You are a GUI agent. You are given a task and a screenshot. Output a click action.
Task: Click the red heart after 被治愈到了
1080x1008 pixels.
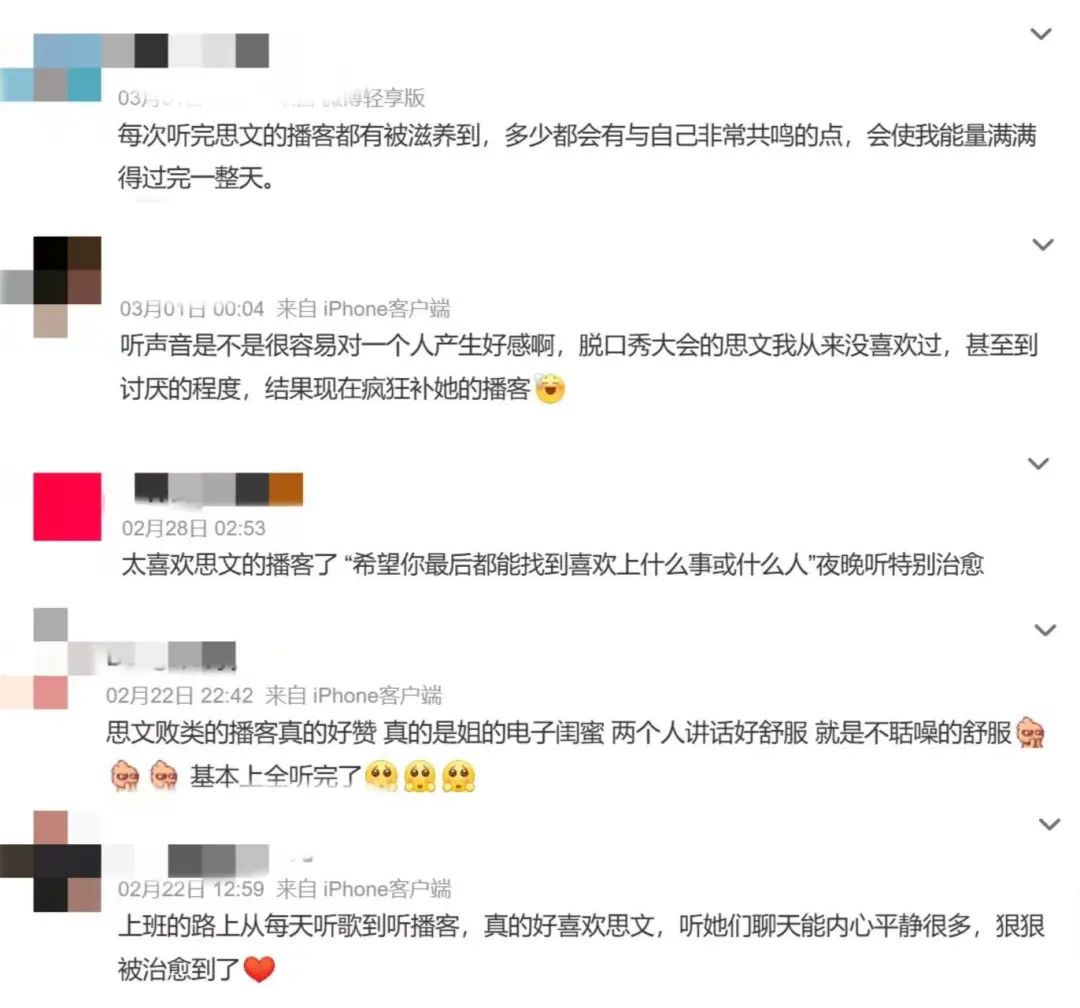259,969
